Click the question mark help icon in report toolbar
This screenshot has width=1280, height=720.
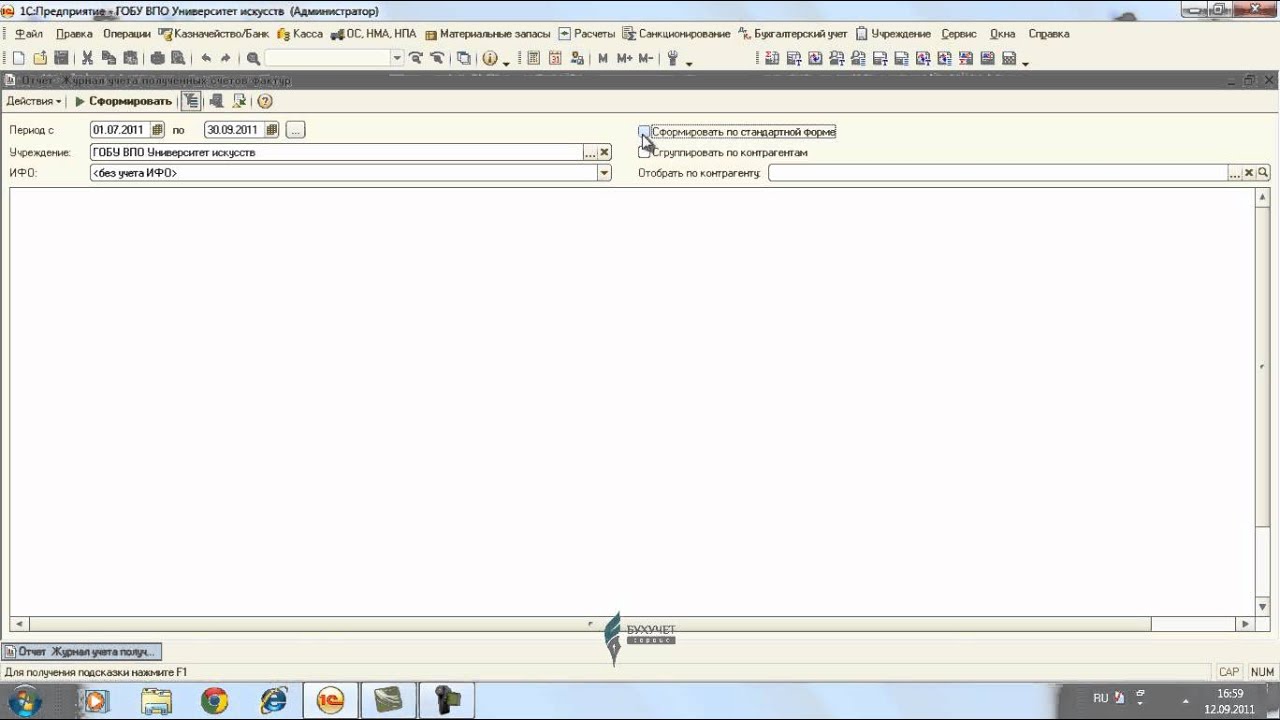point(265,101)
